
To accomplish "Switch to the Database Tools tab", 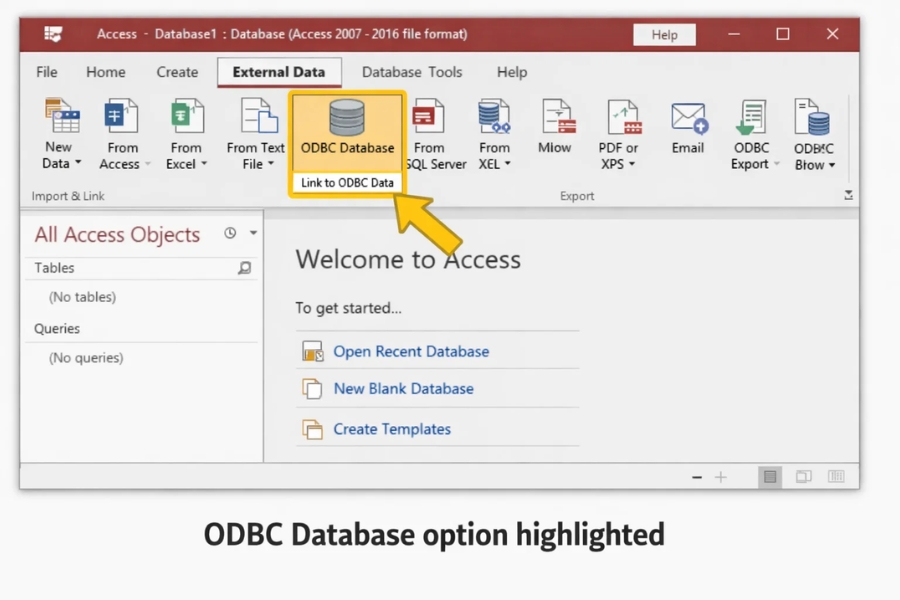I will (412, 72).
